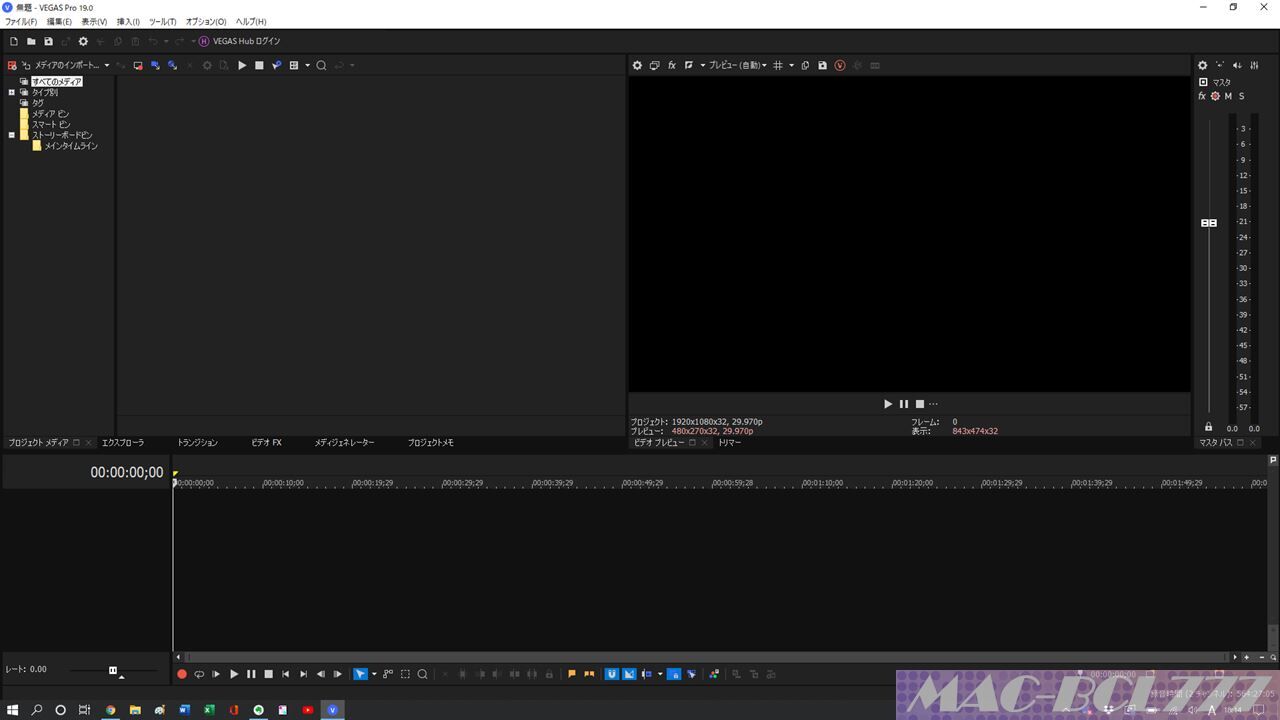Toggle split screen view in preview
Screen dimensions: 1280x720
688,66
